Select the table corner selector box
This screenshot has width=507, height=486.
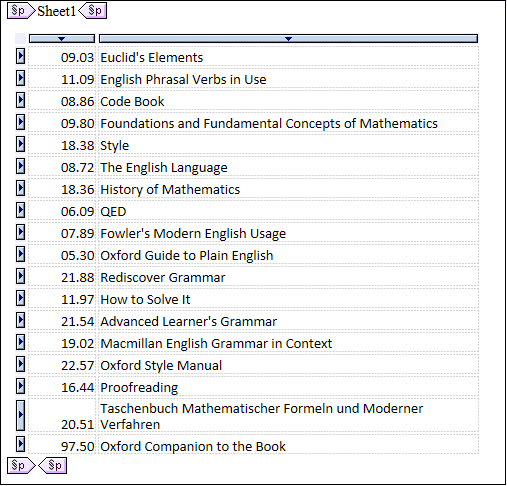click(x=20, y=39)
